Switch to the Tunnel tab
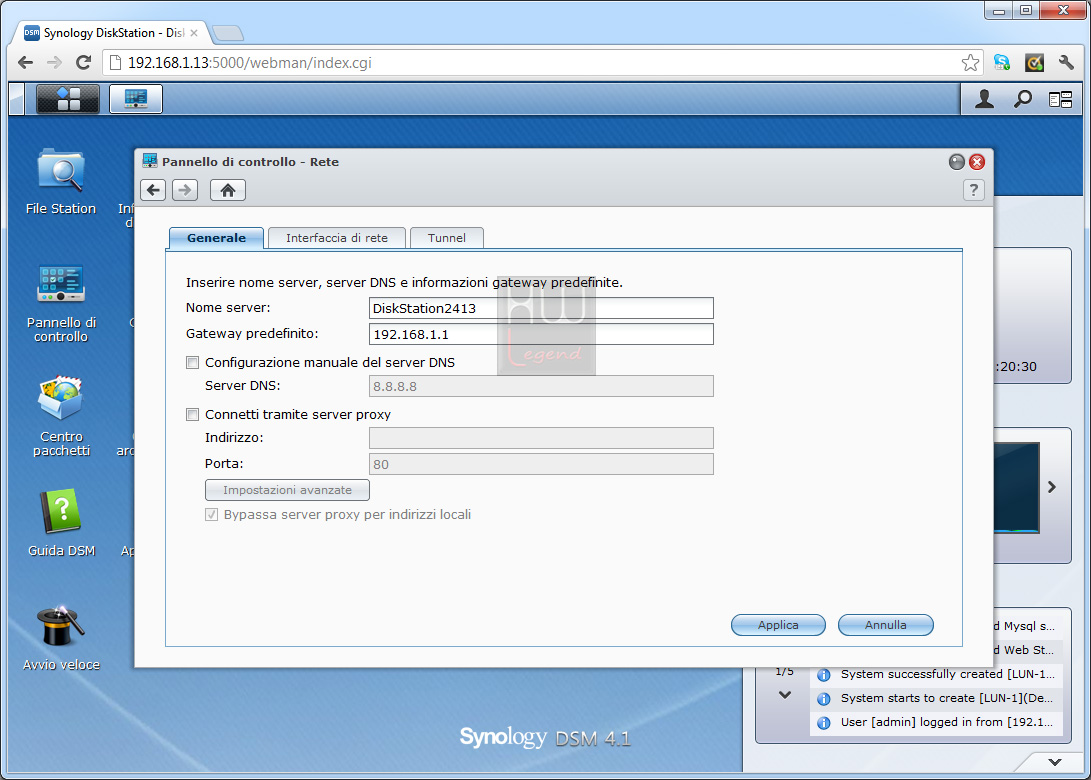This screenshot has height=780, width=1091. pyautogui.click(x=447, y=238)
